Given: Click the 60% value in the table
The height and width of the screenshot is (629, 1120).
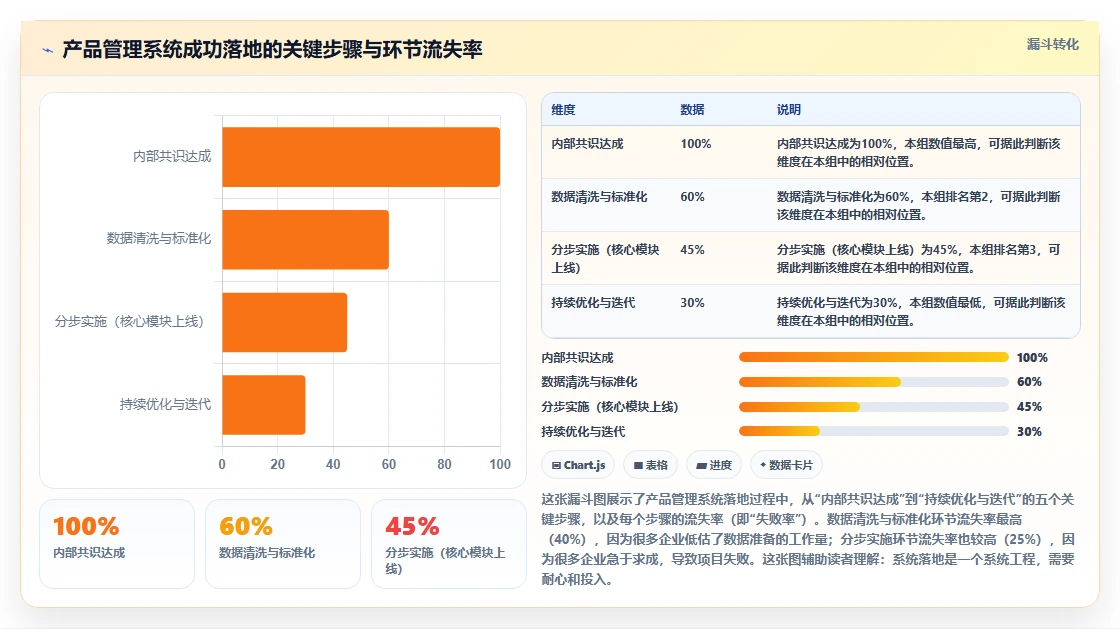Looking at the screenshot, I should (x=692, y=196).
